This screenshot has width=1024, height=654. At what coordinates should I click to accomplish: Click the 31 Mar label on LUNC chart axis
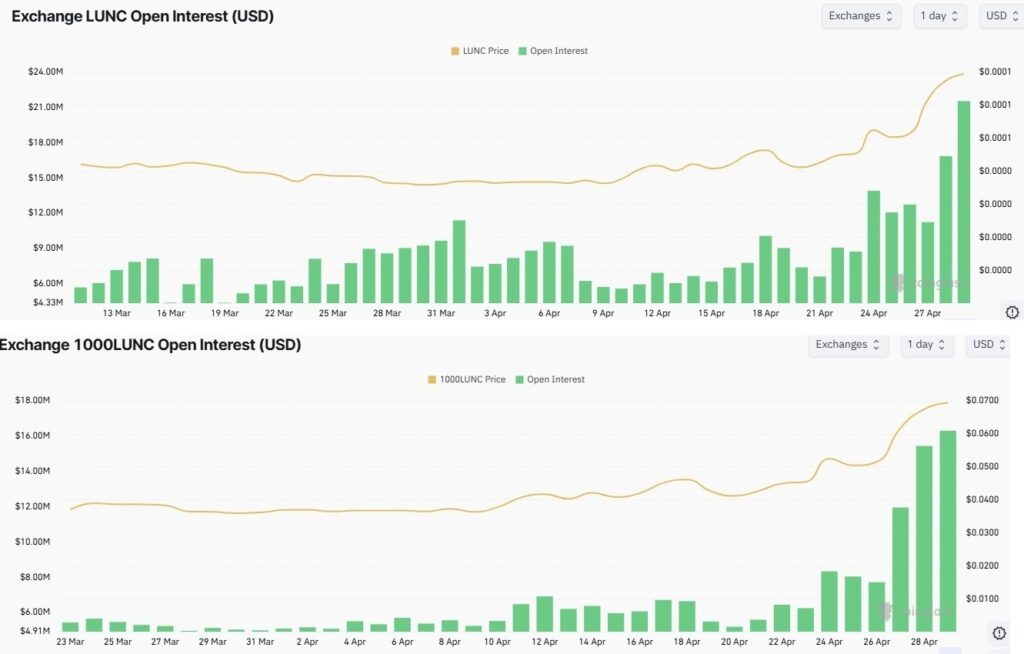(441, 313)
